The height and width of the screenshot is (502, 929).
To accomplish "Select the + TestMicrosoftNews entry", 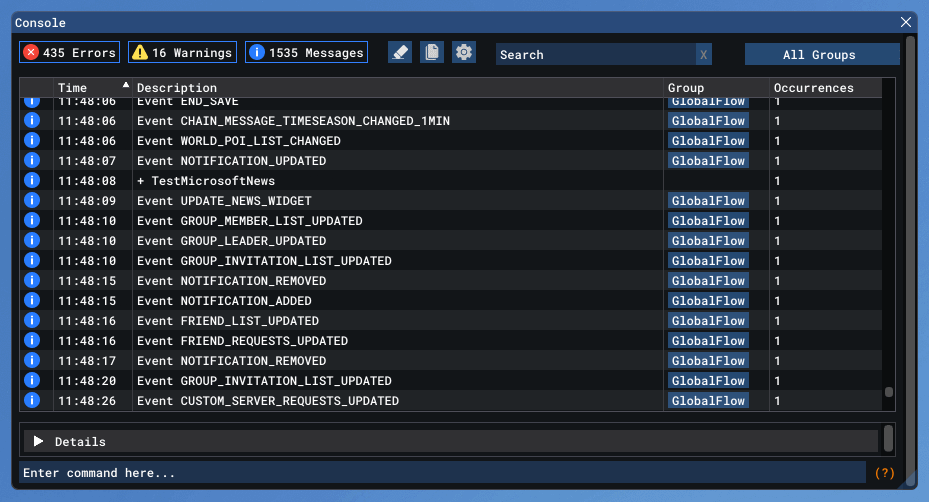I will 206,181.
